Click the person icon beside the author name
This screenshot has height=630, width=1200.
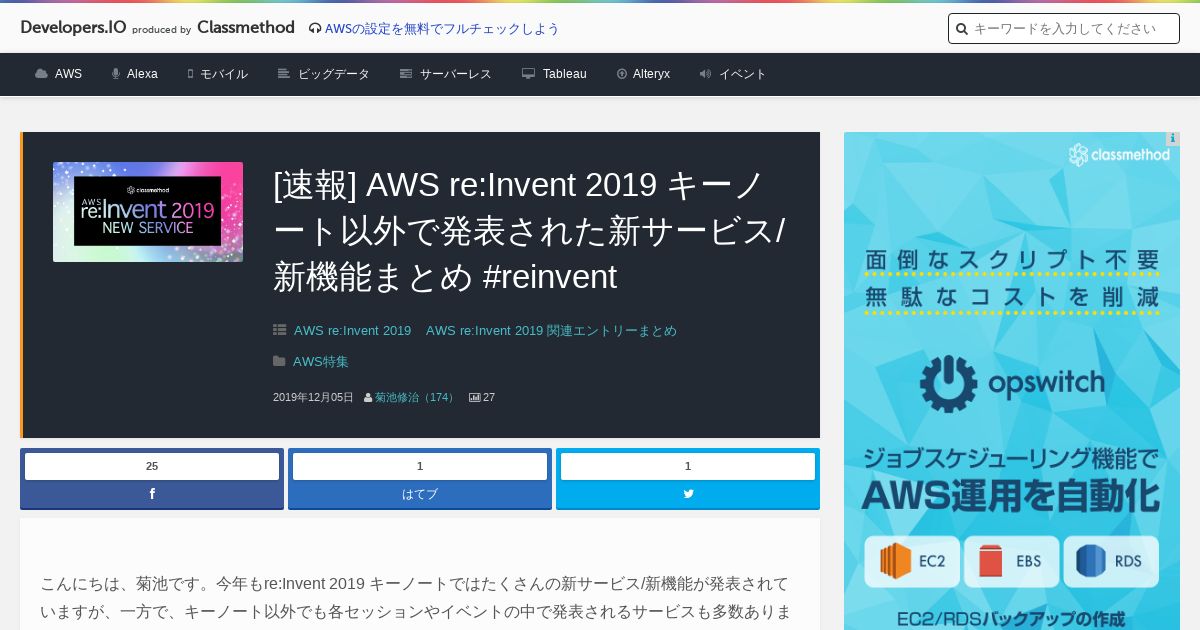(368, 398)
